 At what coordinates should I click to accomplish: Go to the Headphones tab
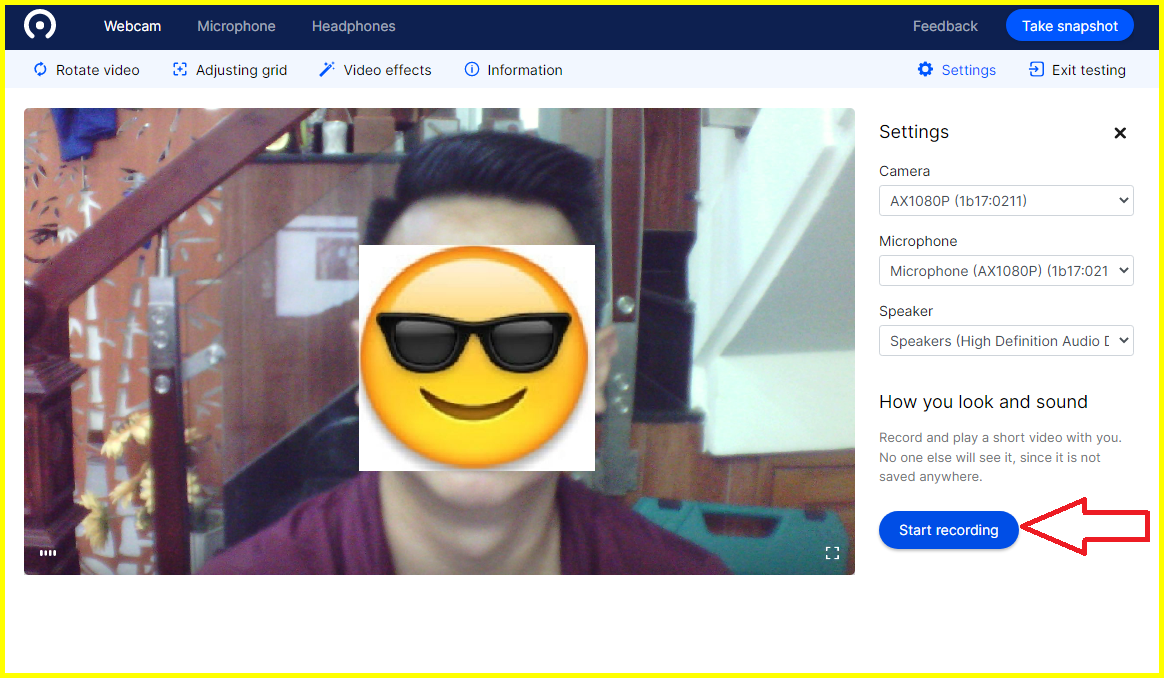pyautogui.click(x=353, y=26)
